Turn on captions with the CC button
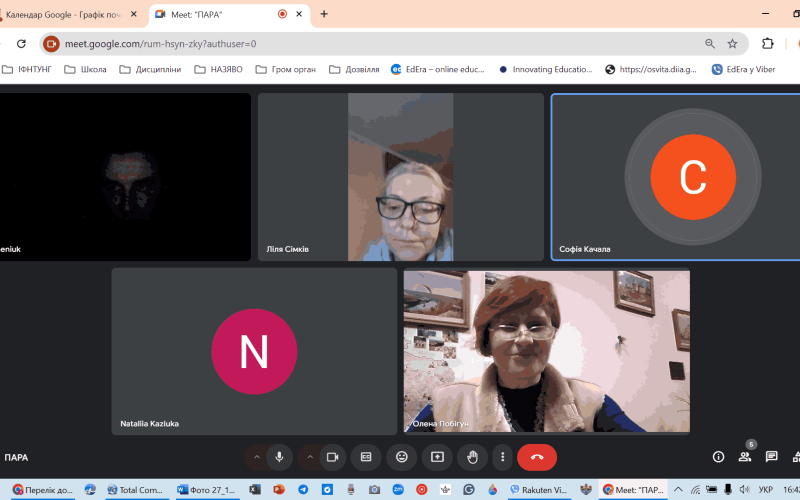 point(366,457)
